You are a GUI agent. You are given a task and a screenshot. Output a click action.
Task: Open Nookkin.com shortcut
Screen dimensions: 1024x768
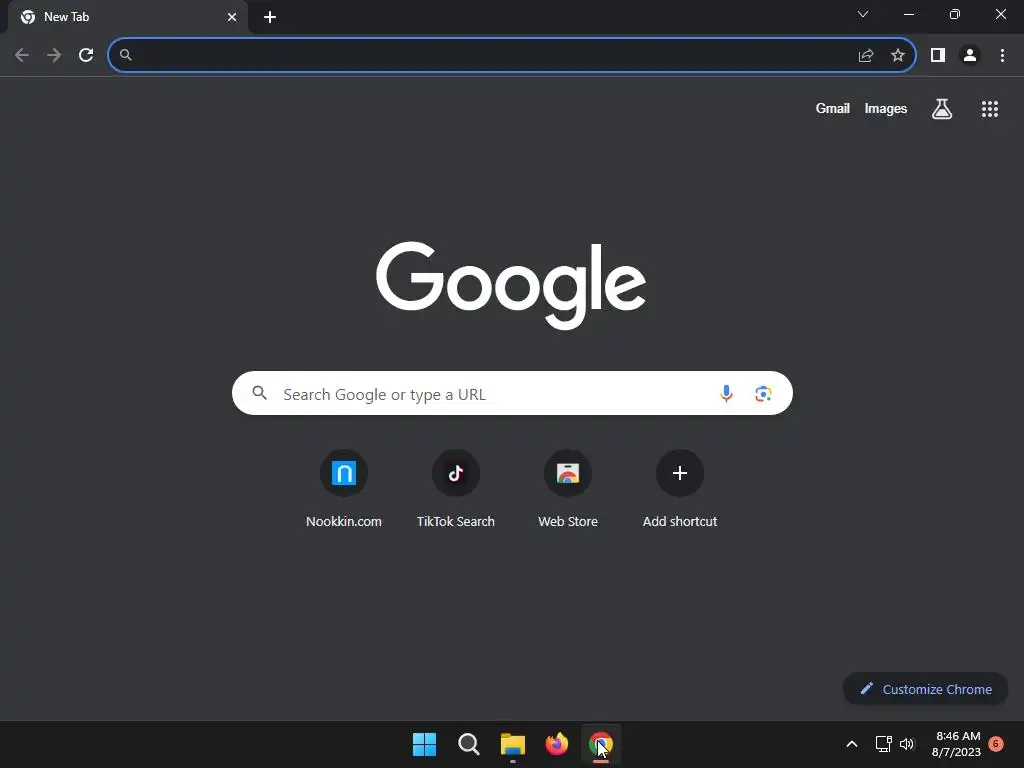pos(344,488)
